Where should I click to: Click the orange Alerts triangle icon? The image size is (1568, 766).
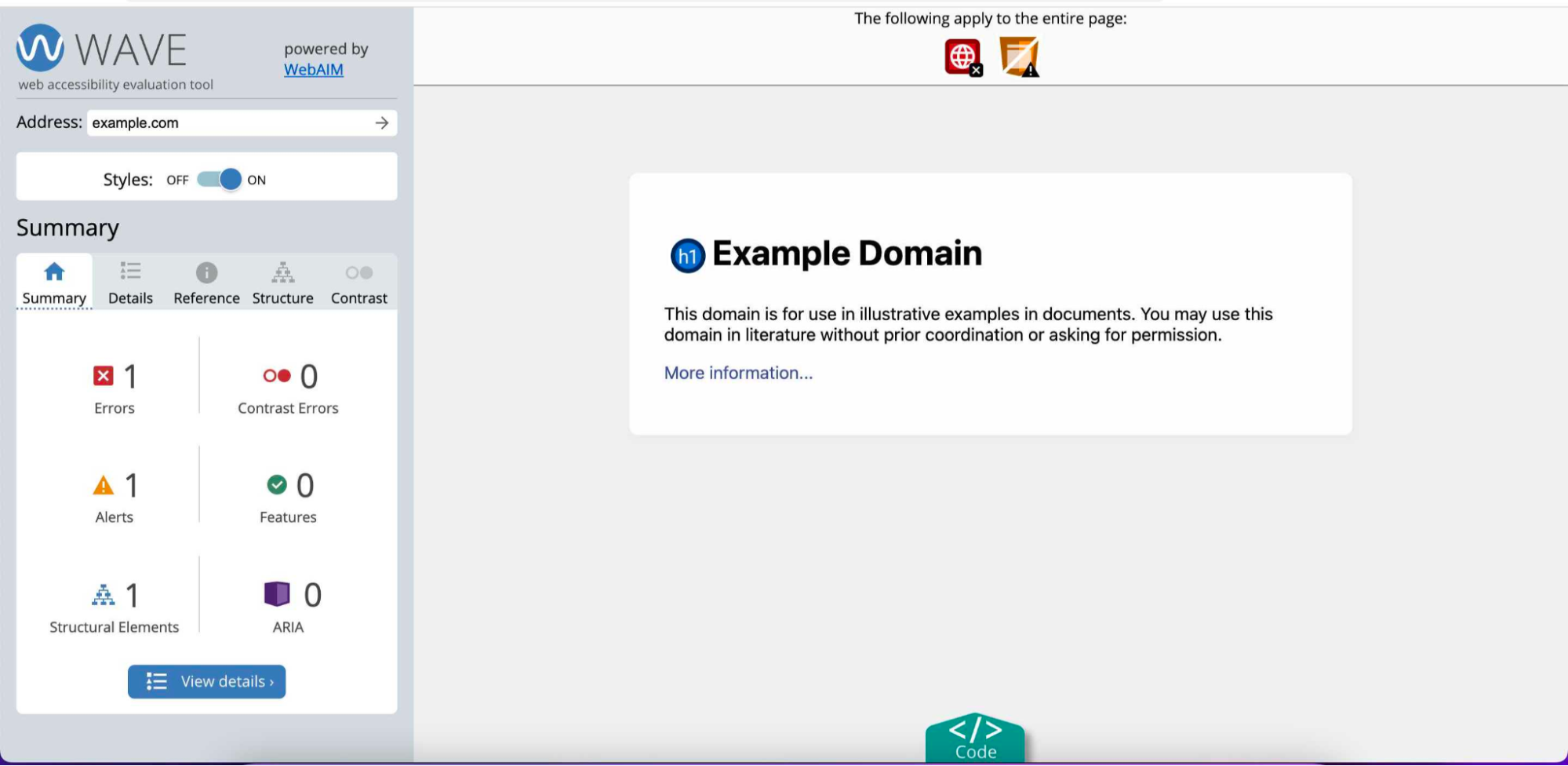[104, 486]
